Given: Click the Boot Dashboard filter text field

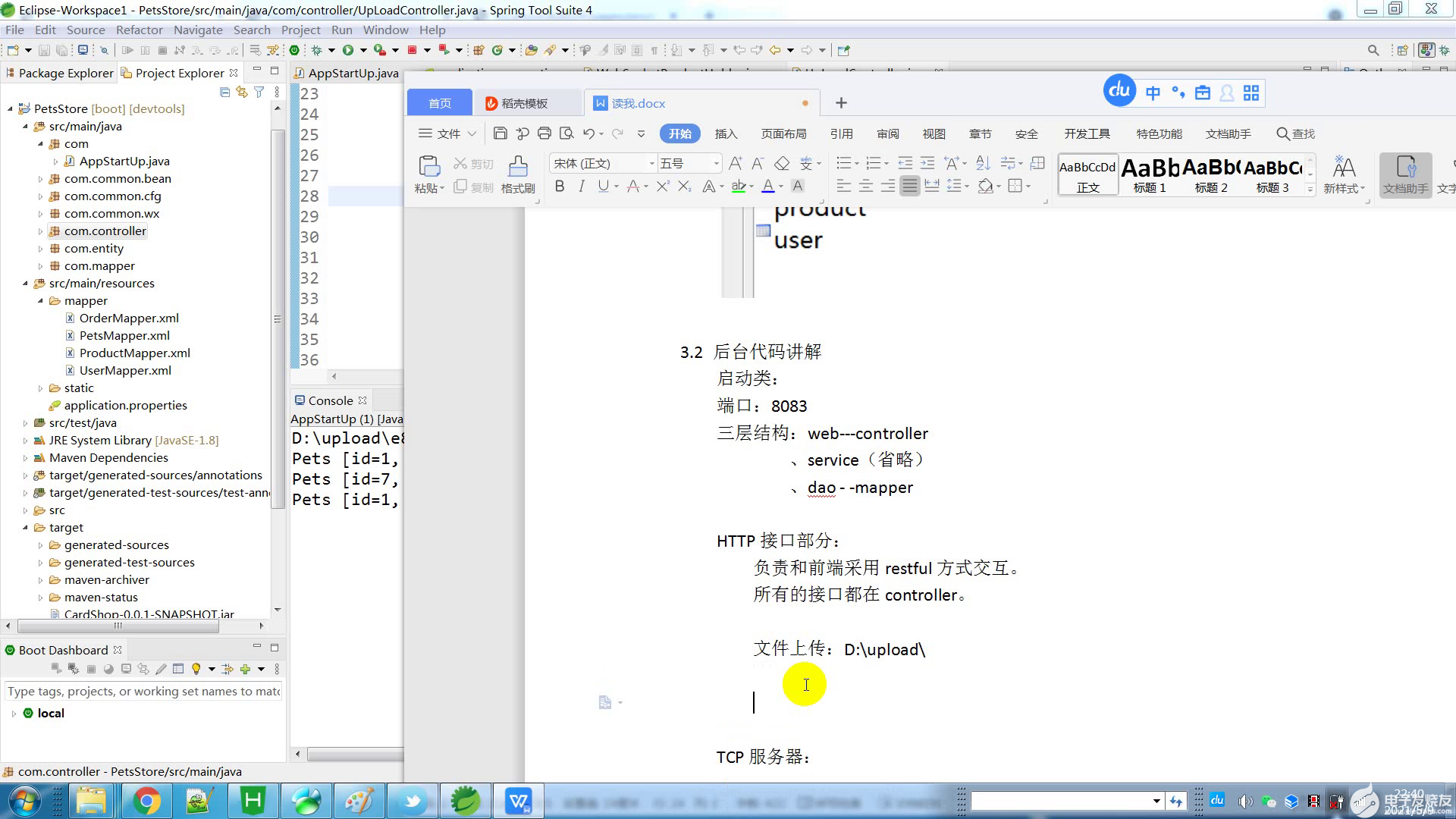Looking at the screenshot, I should (143, 691).
